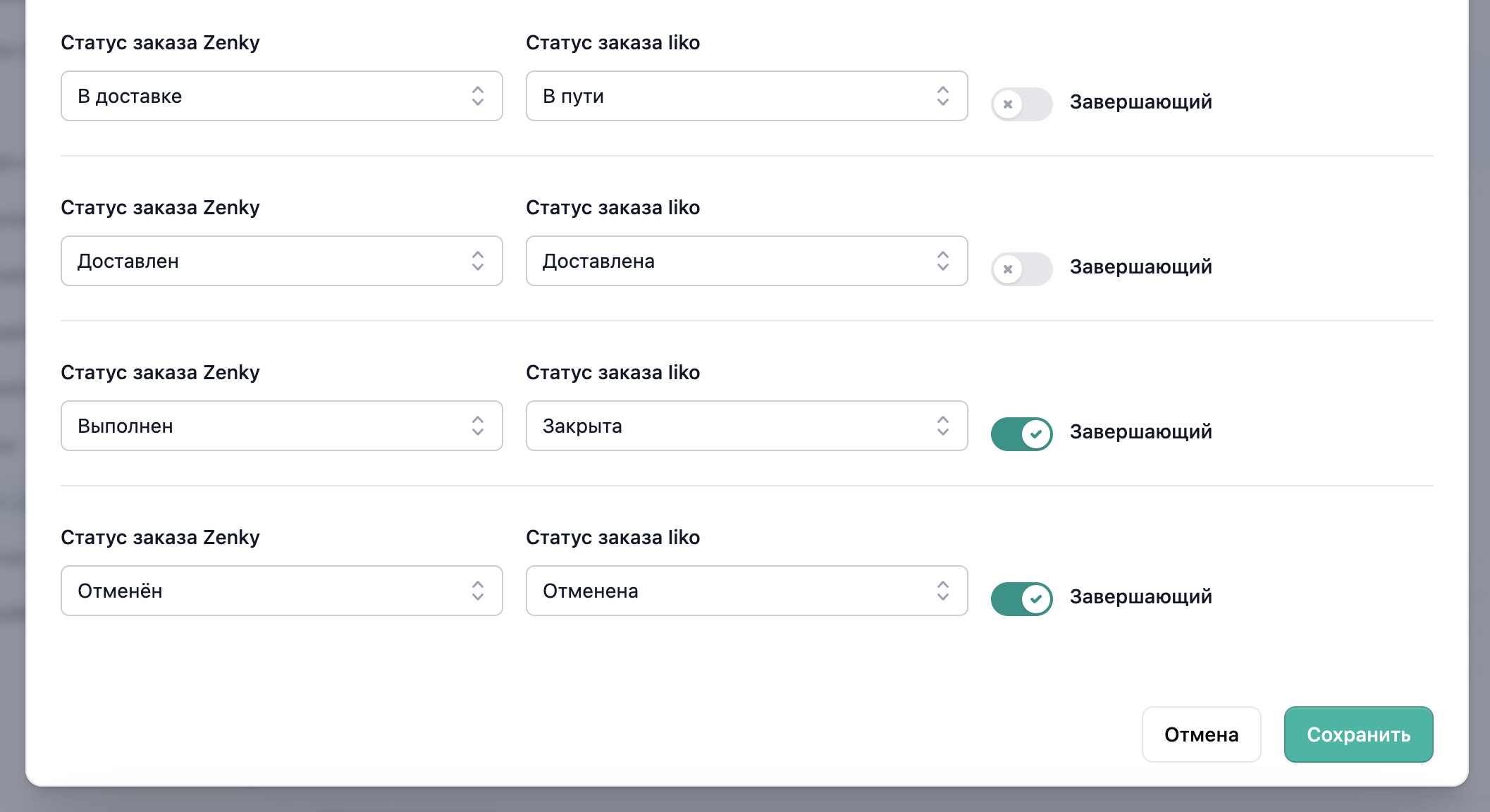Screen dimensions: 1490x812
Task: Click the checkmark knob on the "Закрыта" toggle
Action: (1036, 433)
